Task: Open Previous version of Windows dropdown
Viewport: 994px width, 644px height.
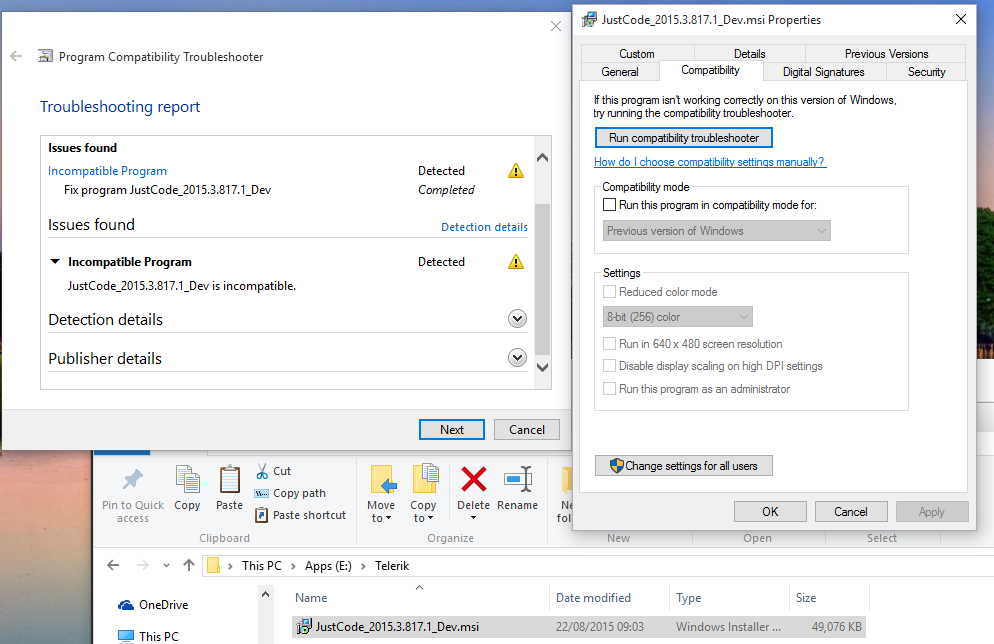Action: pyautogui.click(x=716, y=231)
